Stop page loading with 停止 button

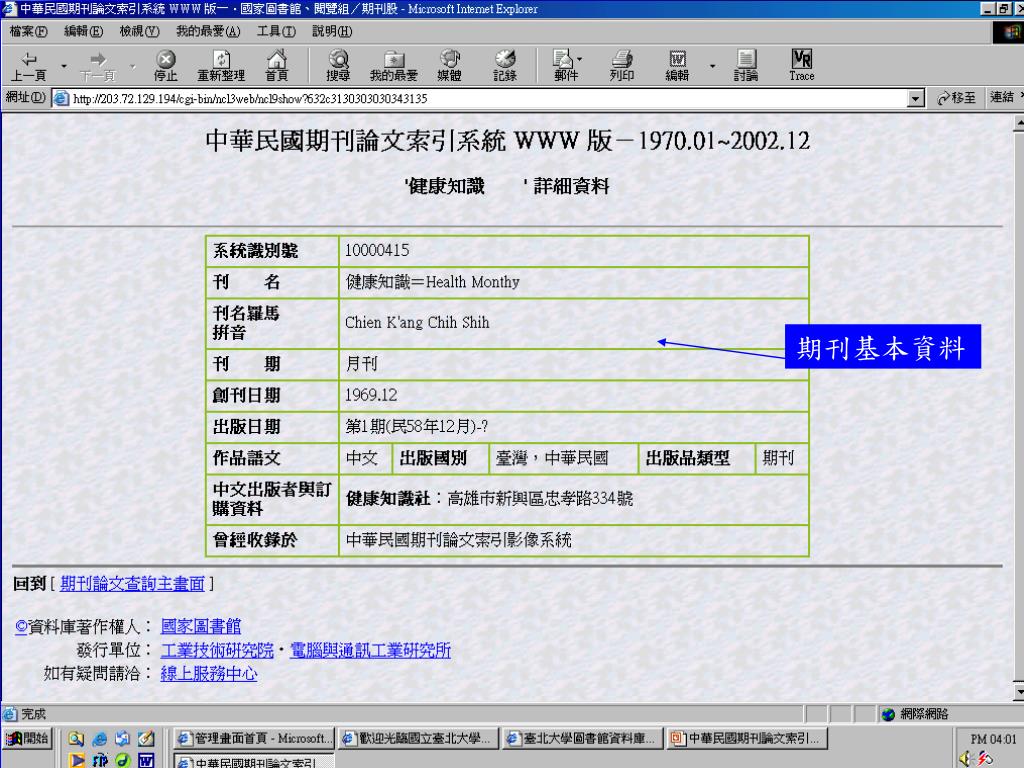(166, 66)
